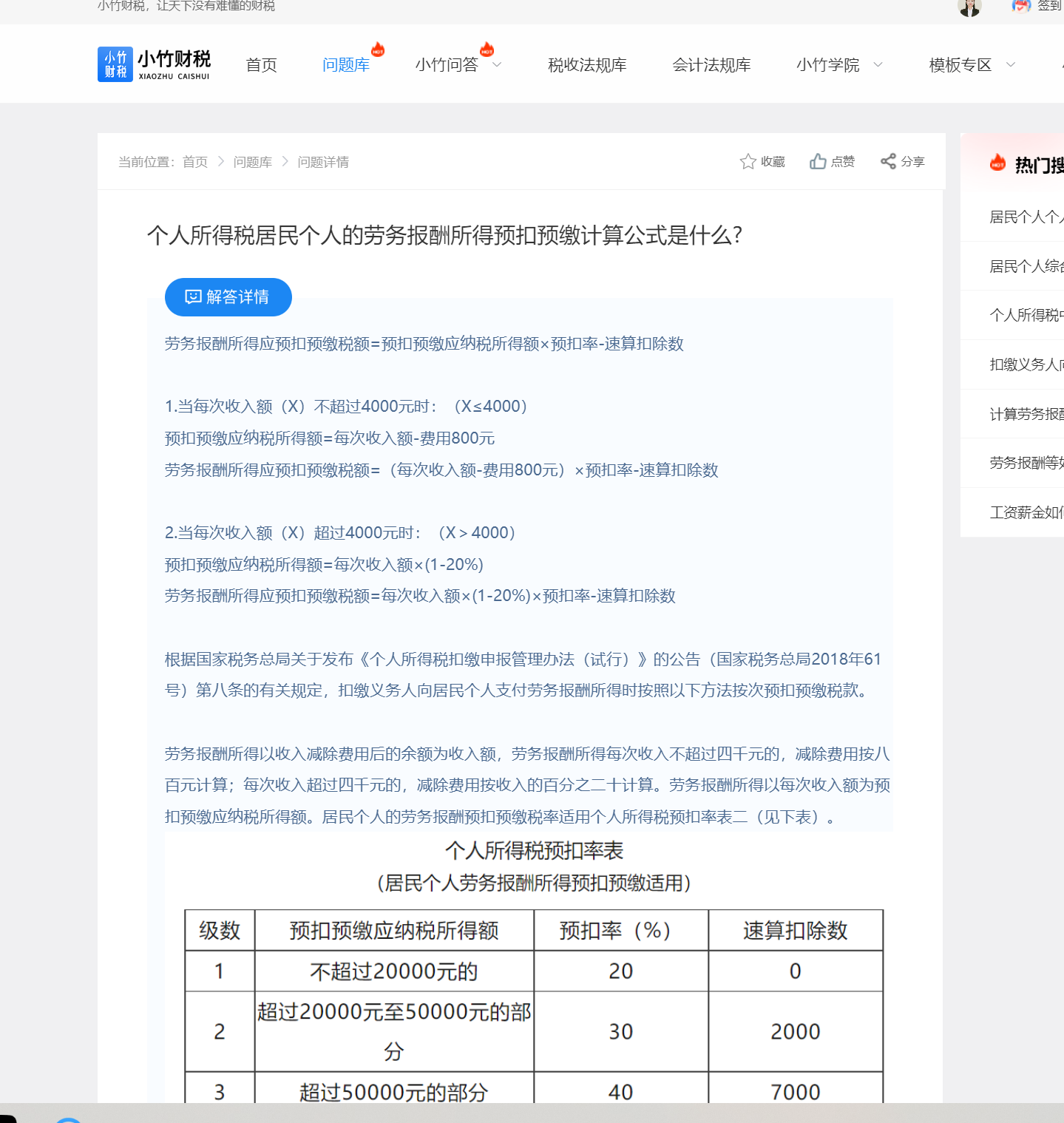Click the chat icon inside 解答详情

click(193, 297)
